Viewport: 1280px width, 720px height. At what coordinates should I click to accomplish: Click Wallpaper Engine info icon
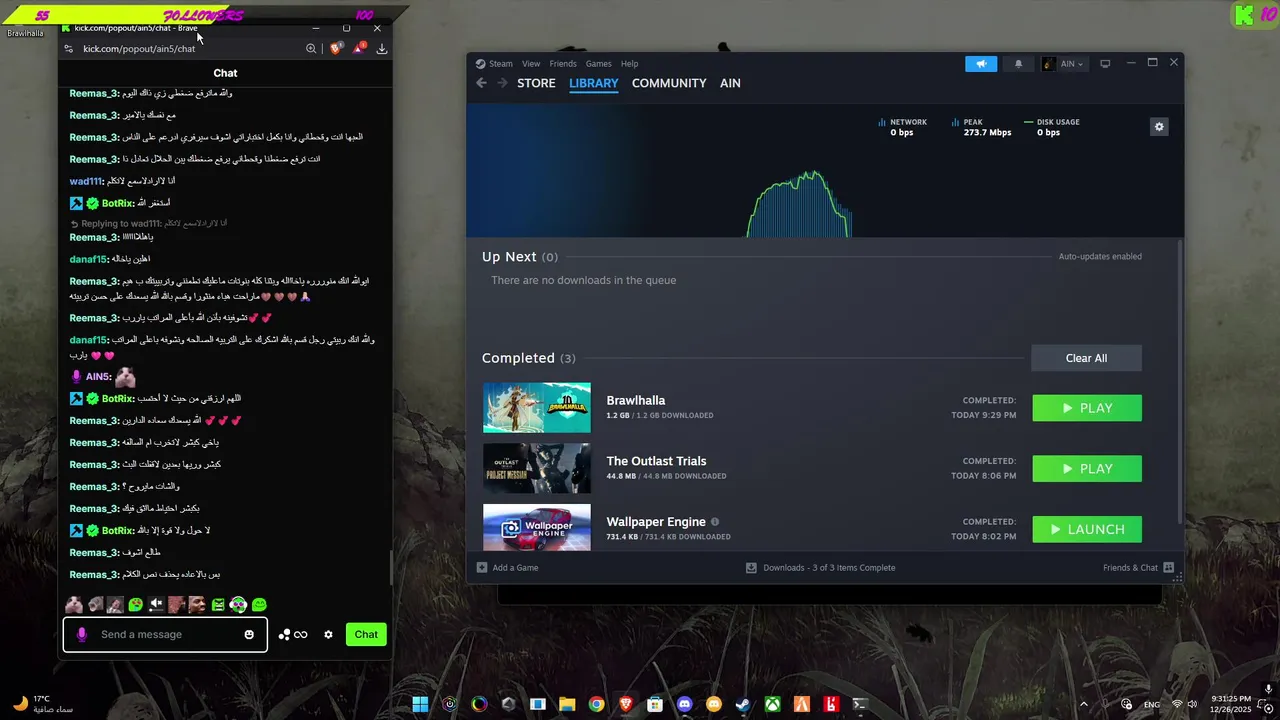[x=715, y=522]
